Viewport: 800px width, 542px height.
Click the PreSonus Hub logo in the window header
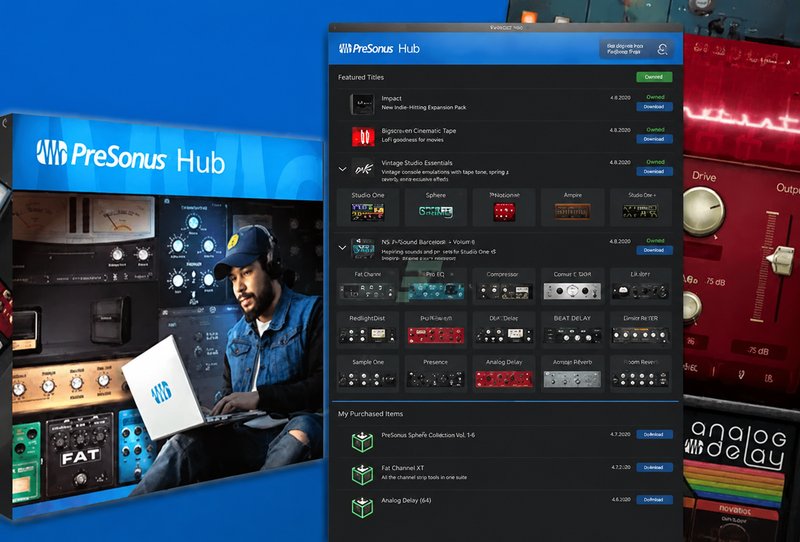tap(379, 48)
